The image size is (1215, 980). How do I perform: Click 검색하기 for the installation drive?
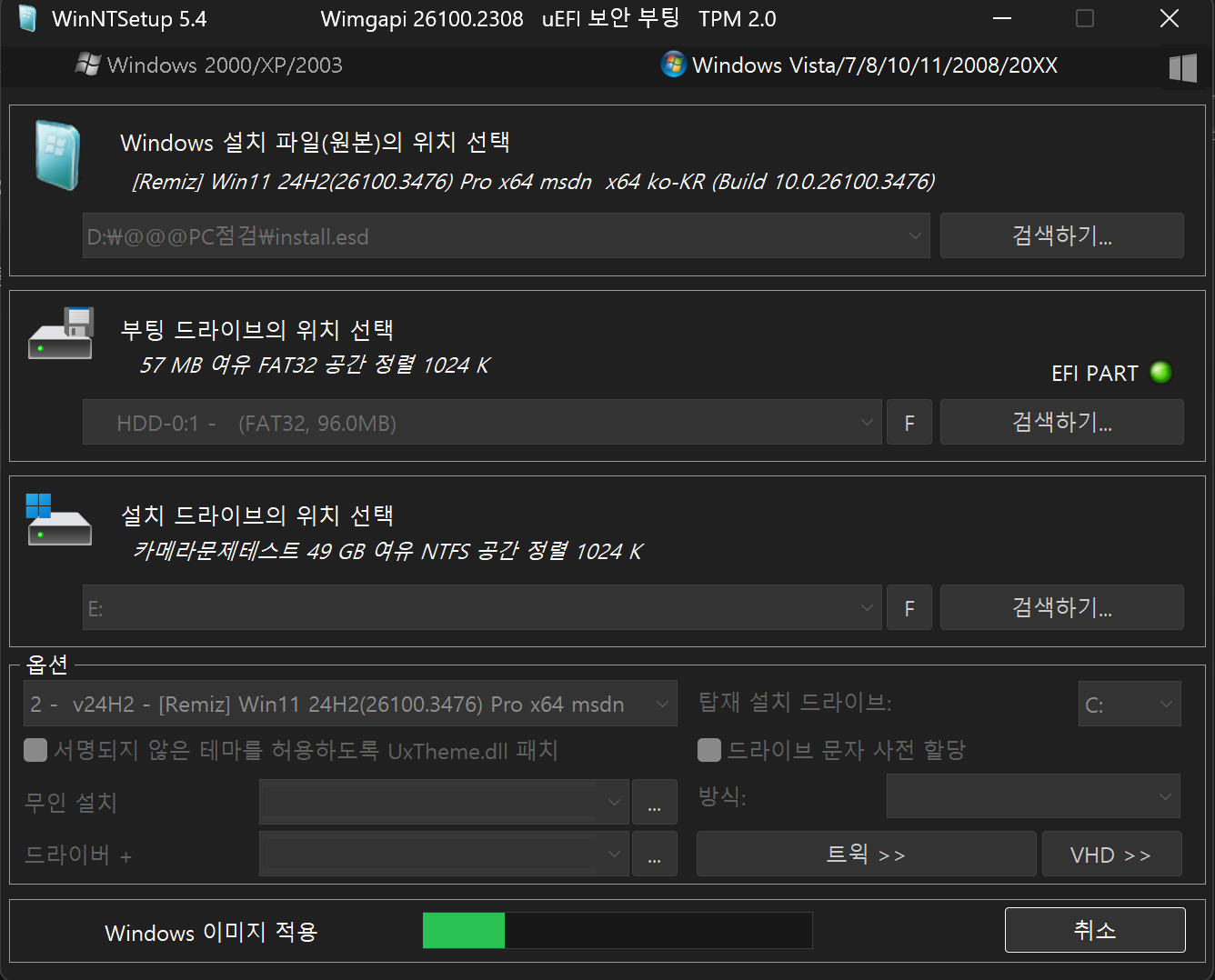[x=1061, y=608]
